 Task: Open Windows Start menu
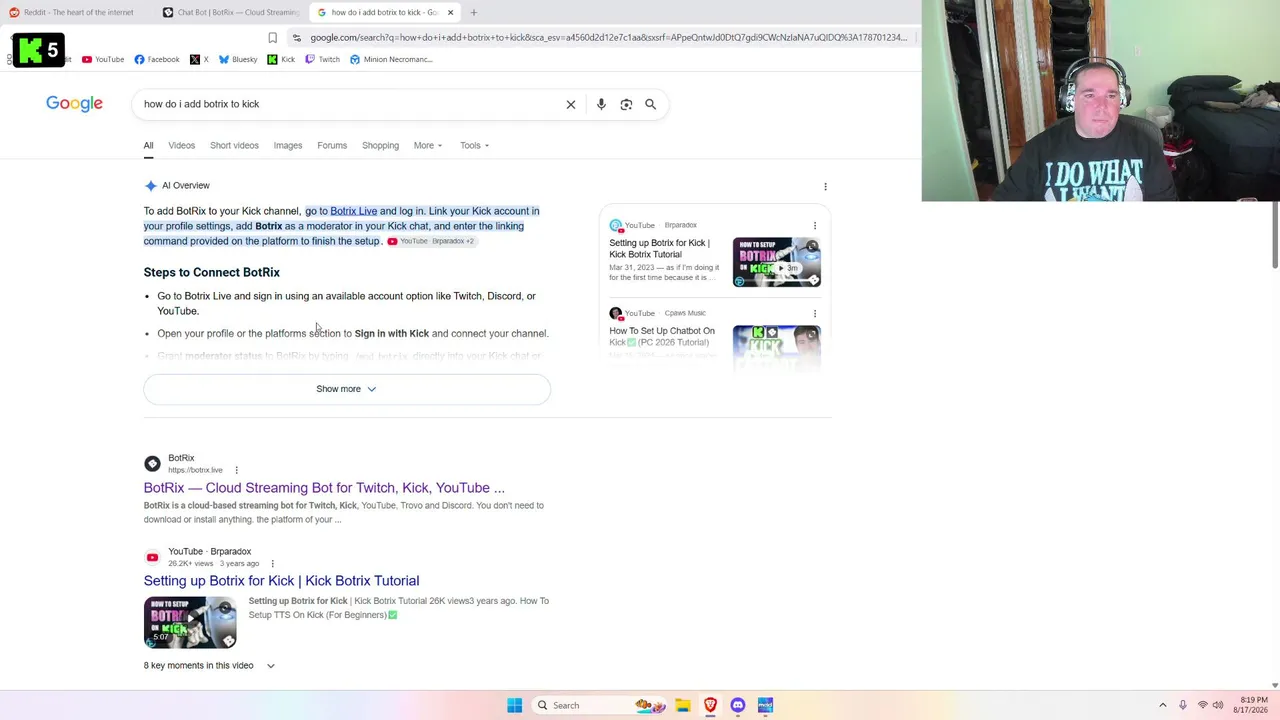click(514, 705)
